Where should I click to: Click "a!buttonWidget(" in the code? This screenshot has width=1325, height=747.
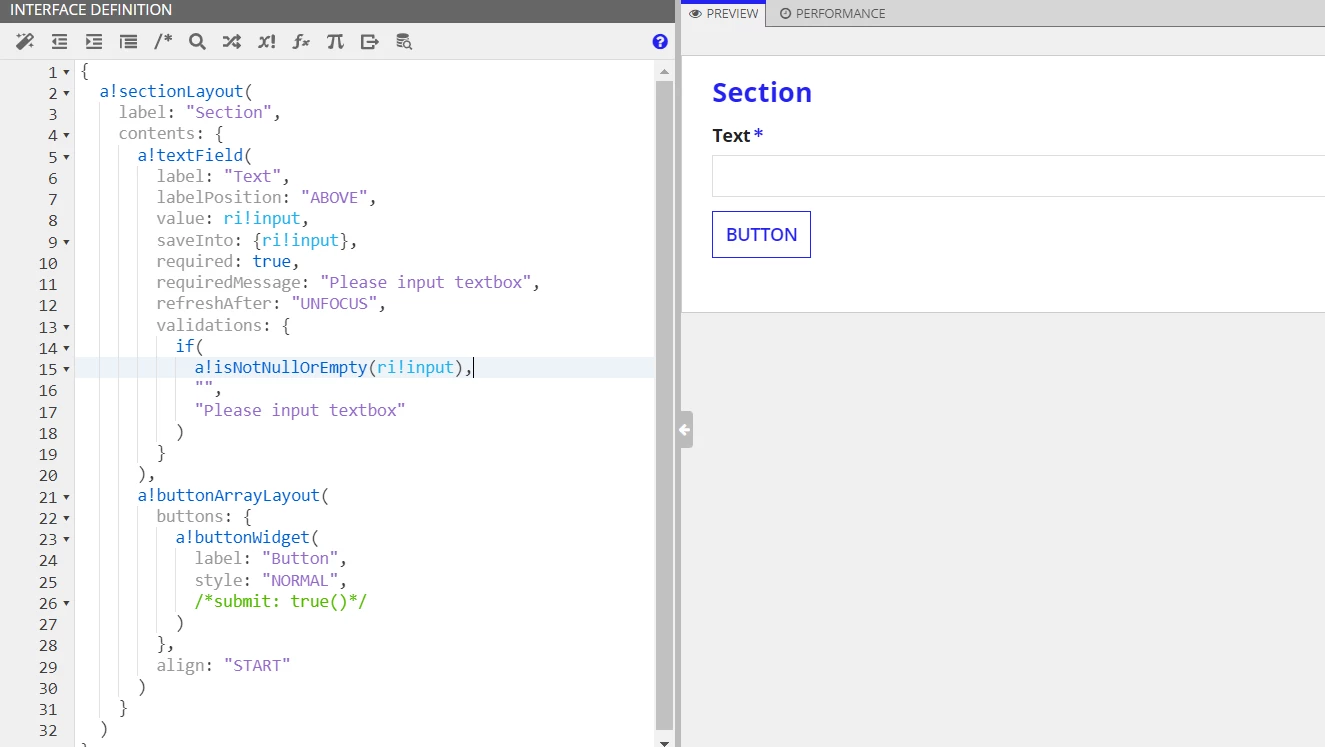coord(247,538)
